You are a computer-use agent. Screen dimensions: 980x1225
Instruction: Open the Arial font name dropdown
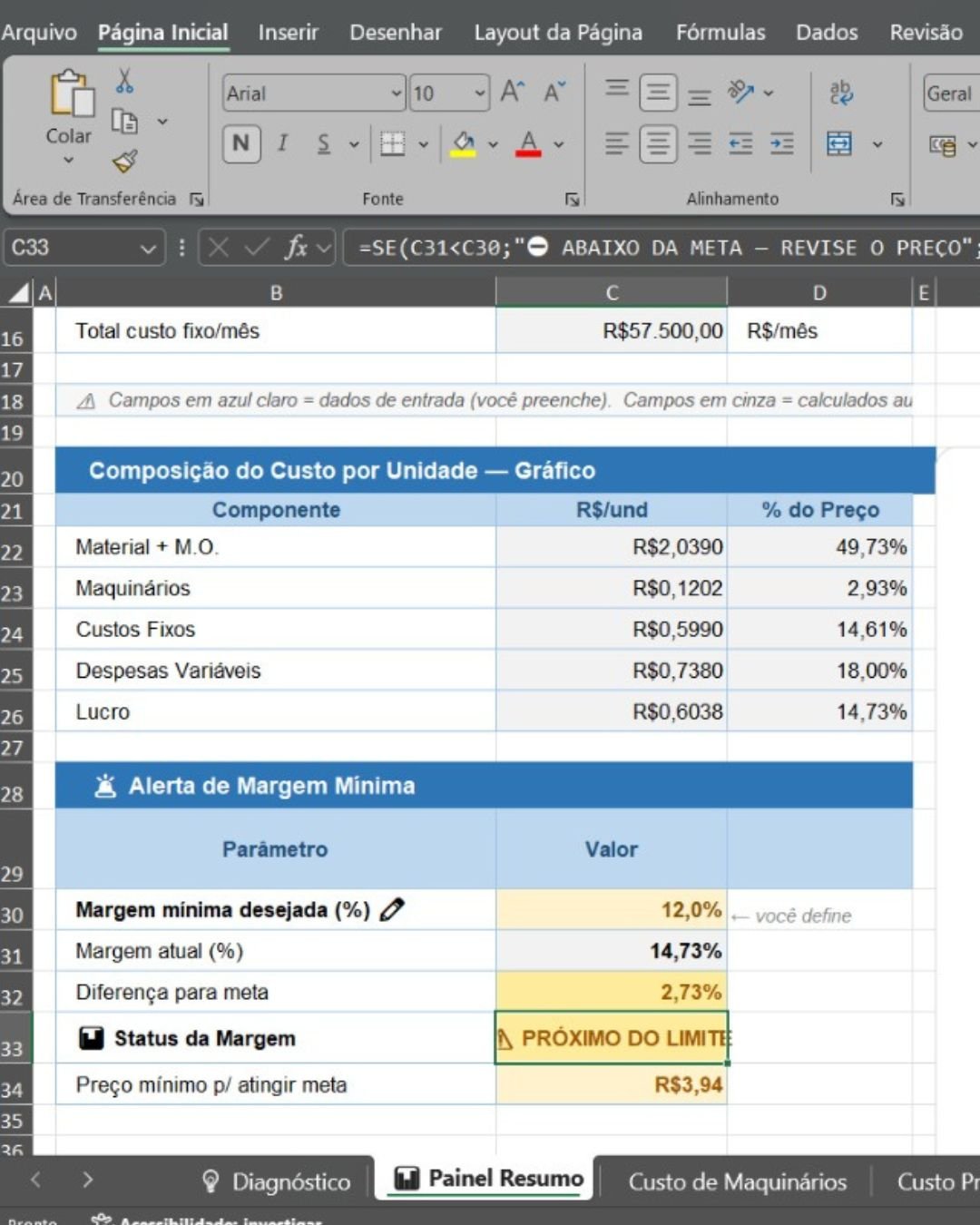(397, 93)
